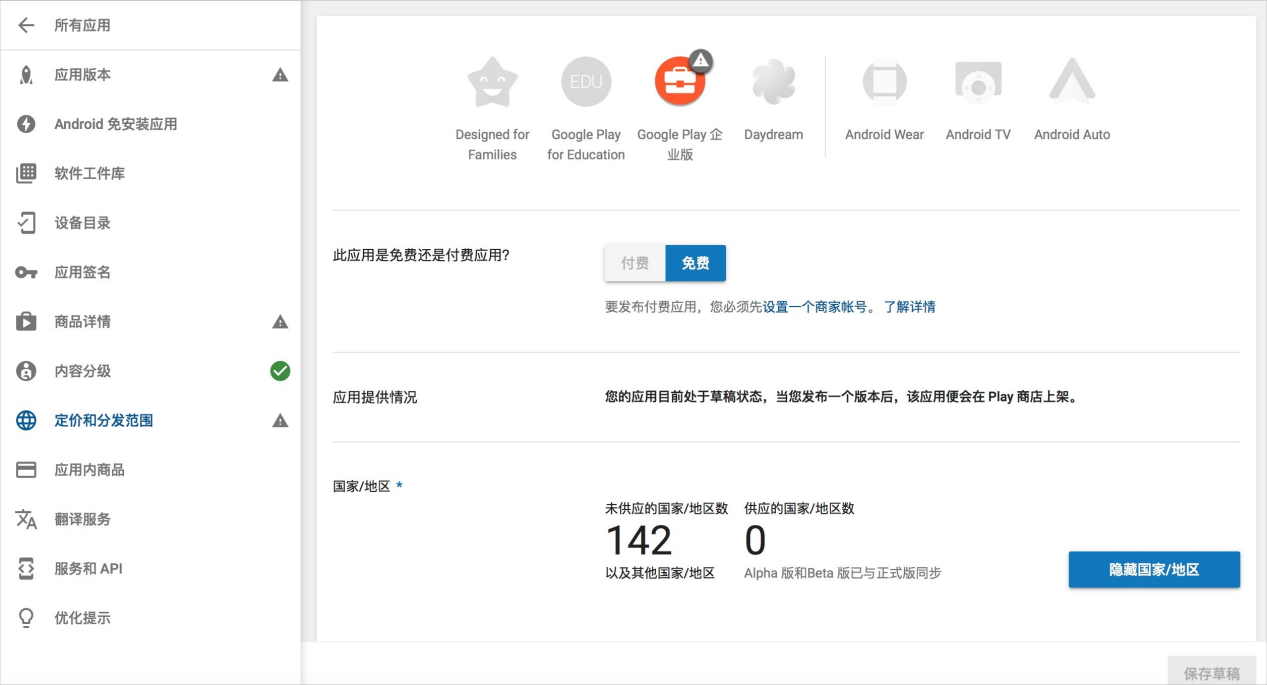This screenshot has width=1267, height=685.
Task: Follow the 设置一个商家帐号 link
Action: [815, 307]
